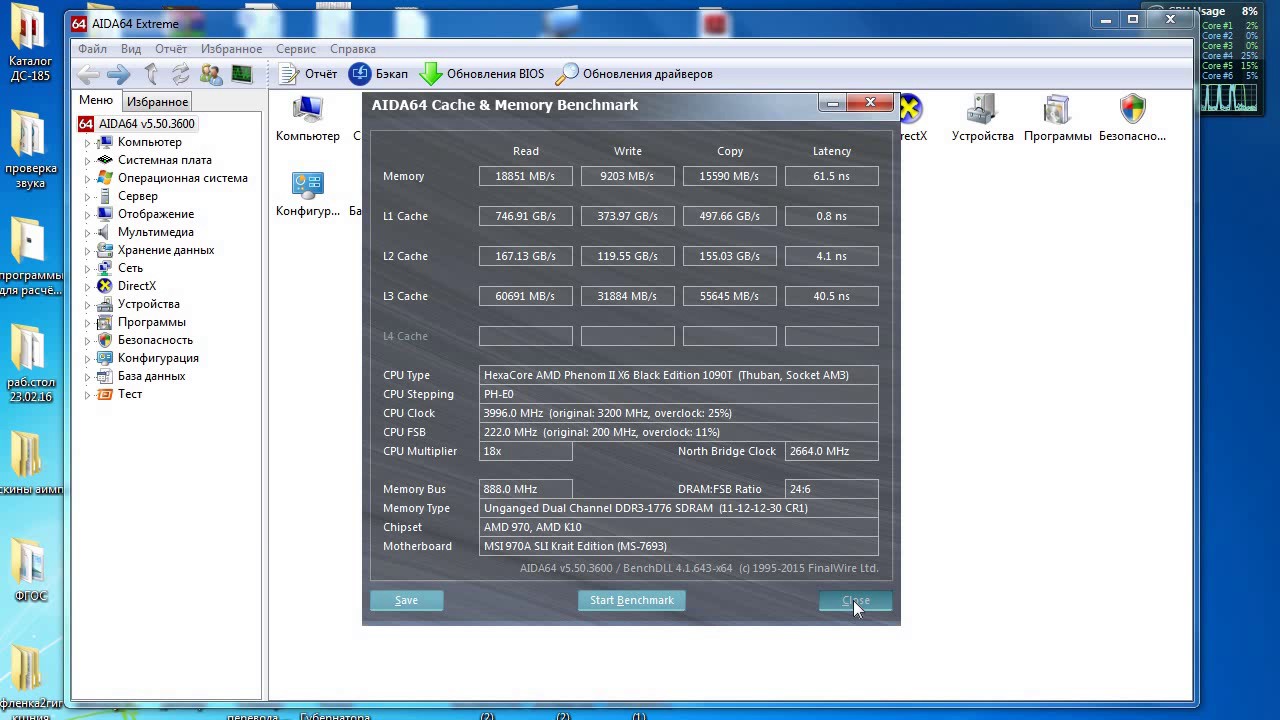Click the Бэкап toolbar button
Viewport: 1280px width, 720px height.
tap(378, 74)
